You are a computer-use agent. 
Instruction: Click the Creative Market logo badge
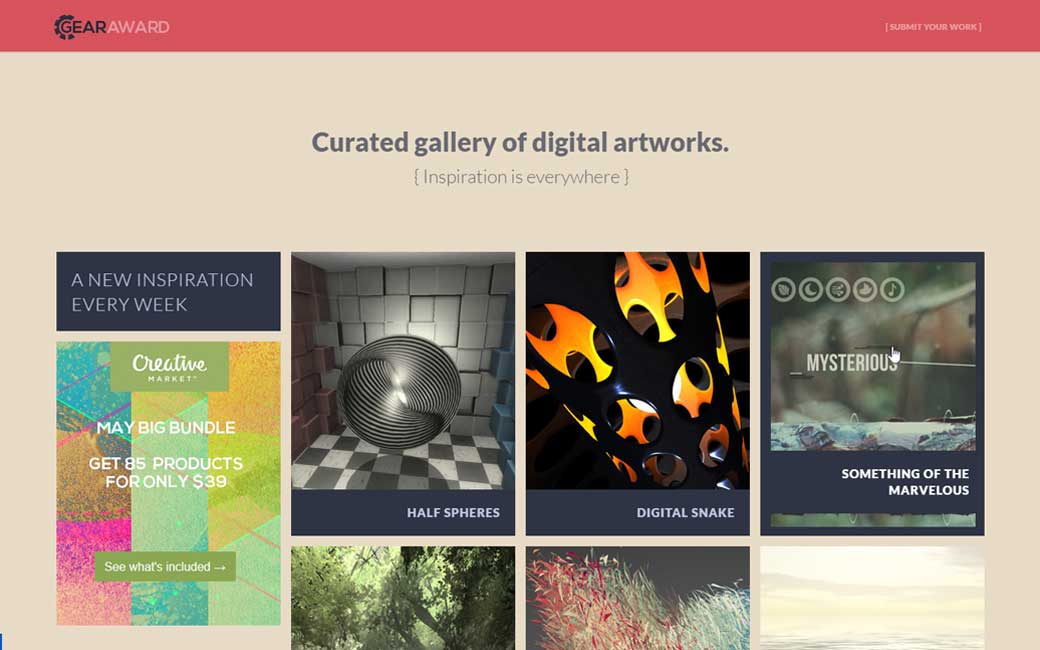click(170, 367)
